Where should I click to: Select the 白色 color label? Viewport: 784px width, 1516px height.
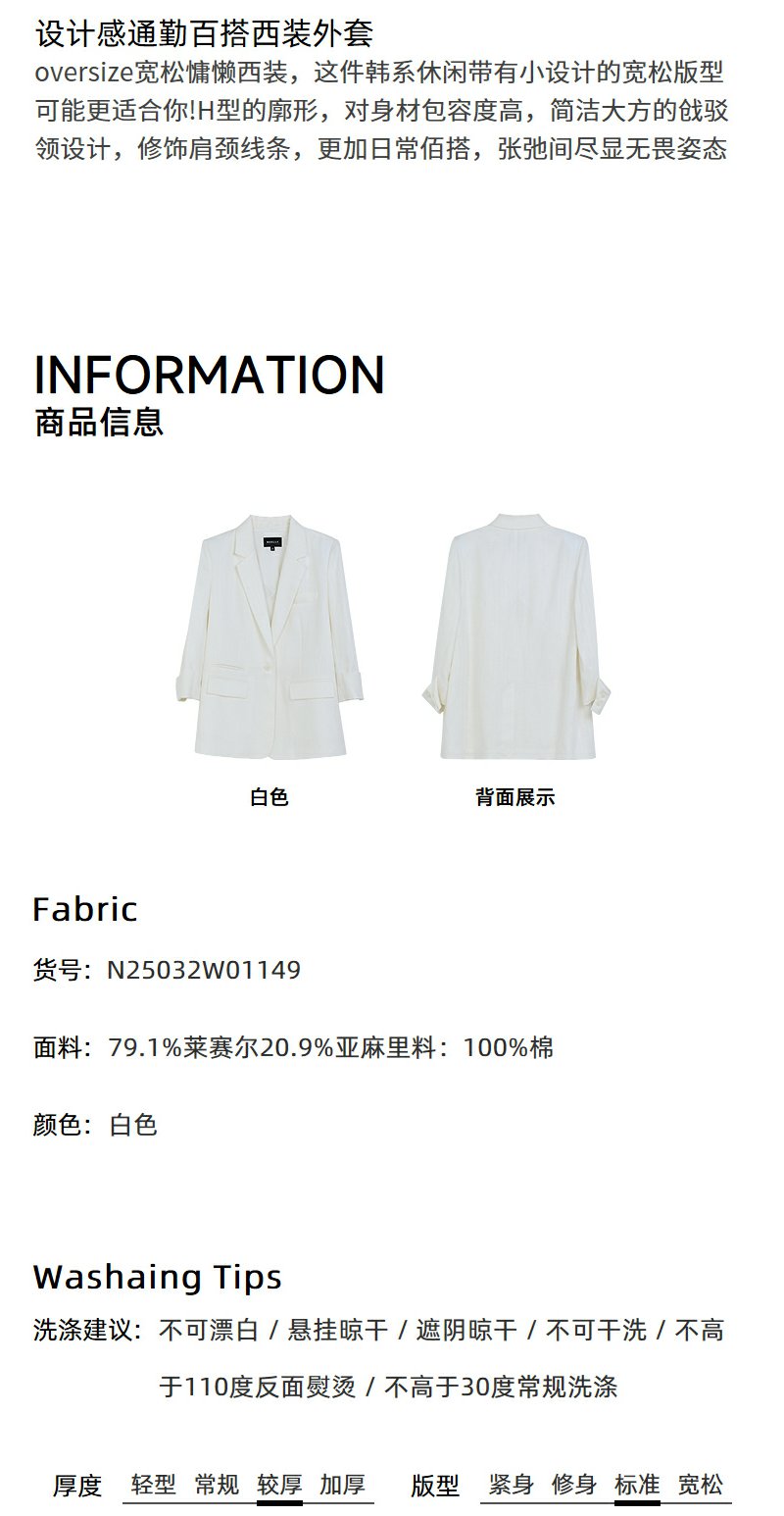(x=269, y=797)
